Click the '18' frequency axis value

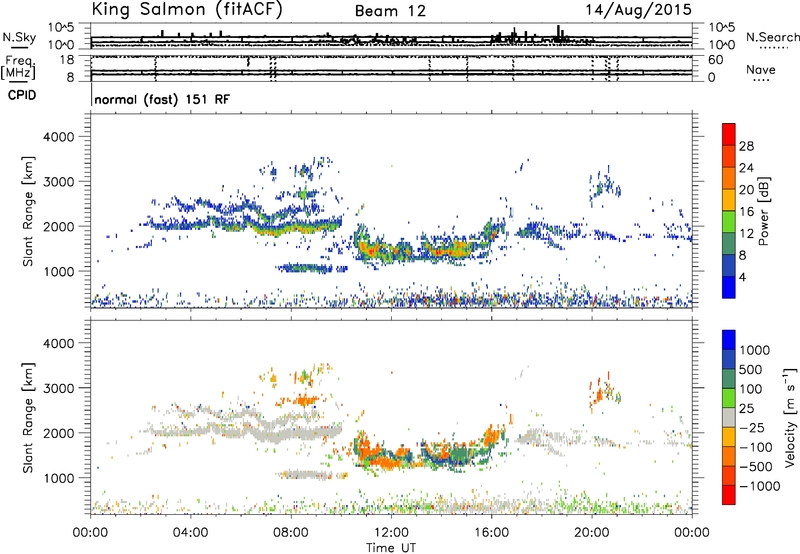[66, 60]
